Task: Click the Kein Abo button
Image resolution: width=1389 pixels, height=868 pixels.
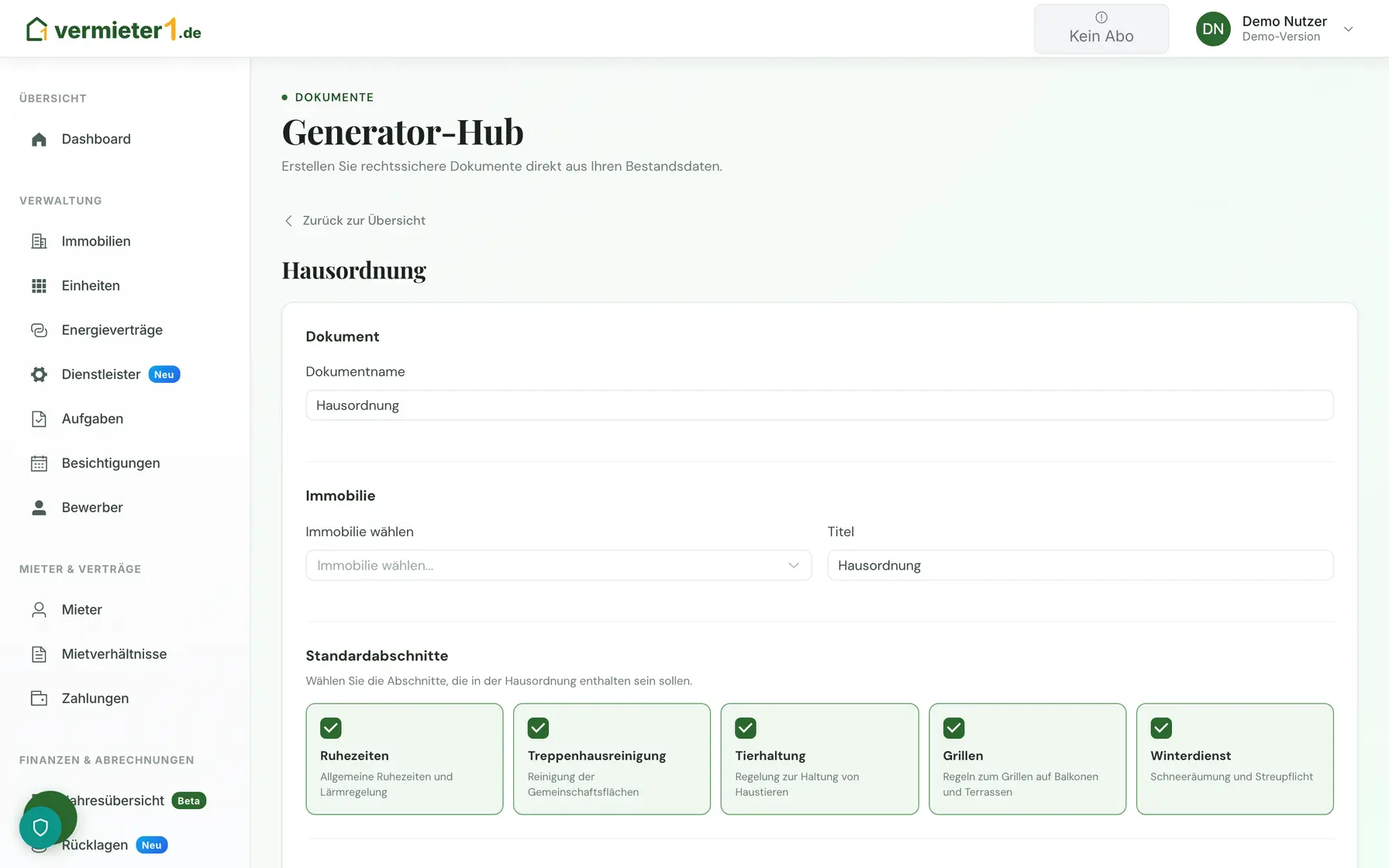Action: tap(1101, 29)
